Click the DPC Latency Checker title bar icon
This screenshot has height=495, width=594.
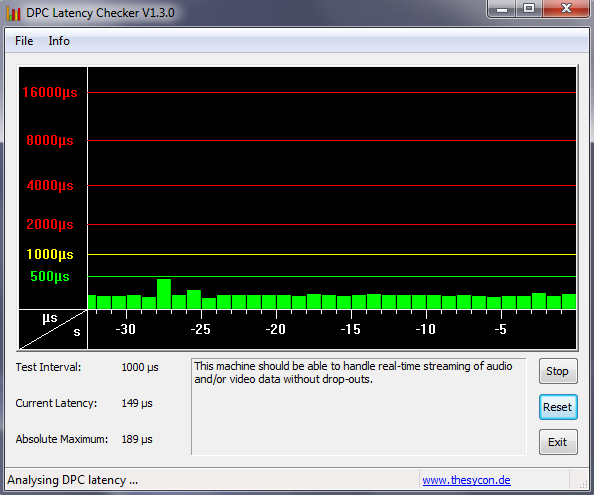(x=13, y=13)
